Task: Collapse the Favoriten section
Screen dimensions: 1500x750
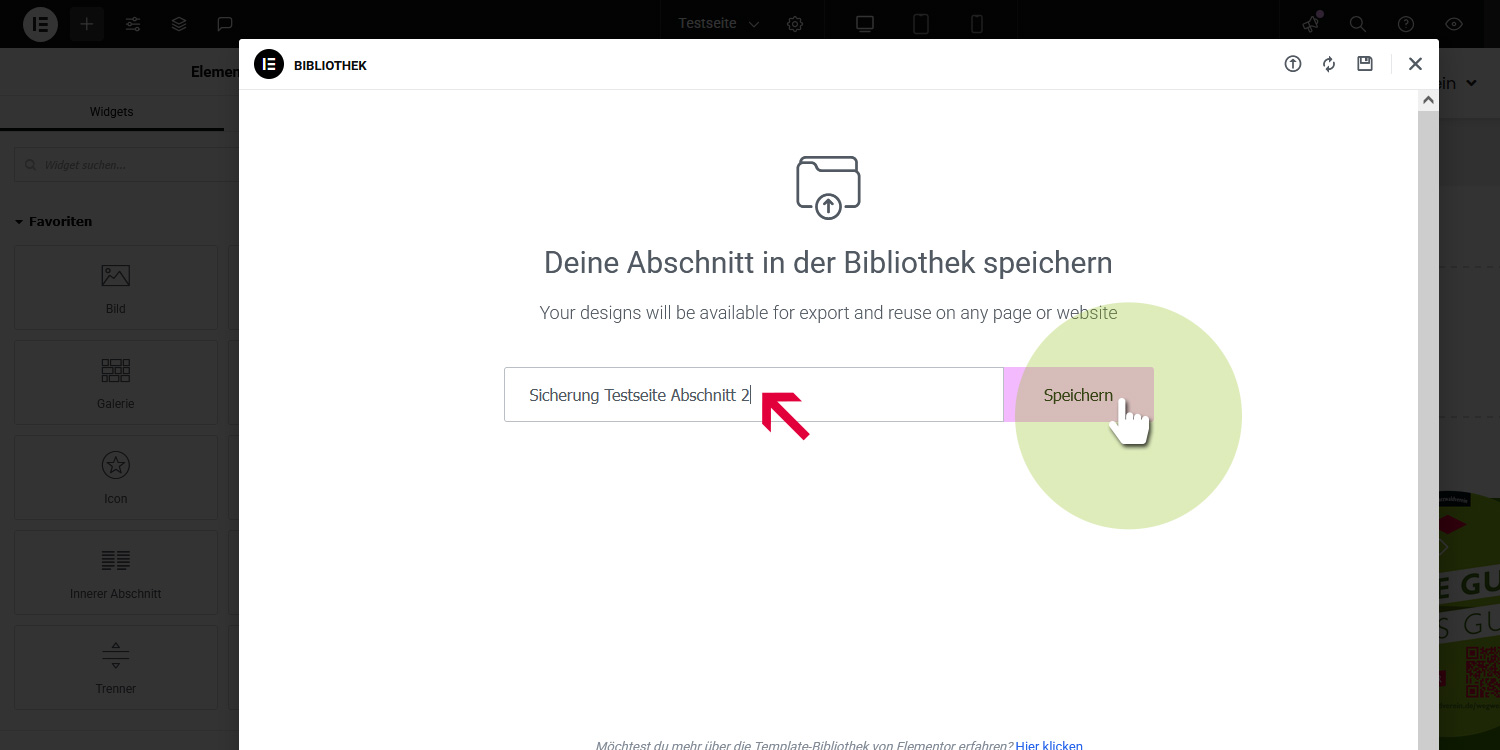Action: tap(54, 222)
